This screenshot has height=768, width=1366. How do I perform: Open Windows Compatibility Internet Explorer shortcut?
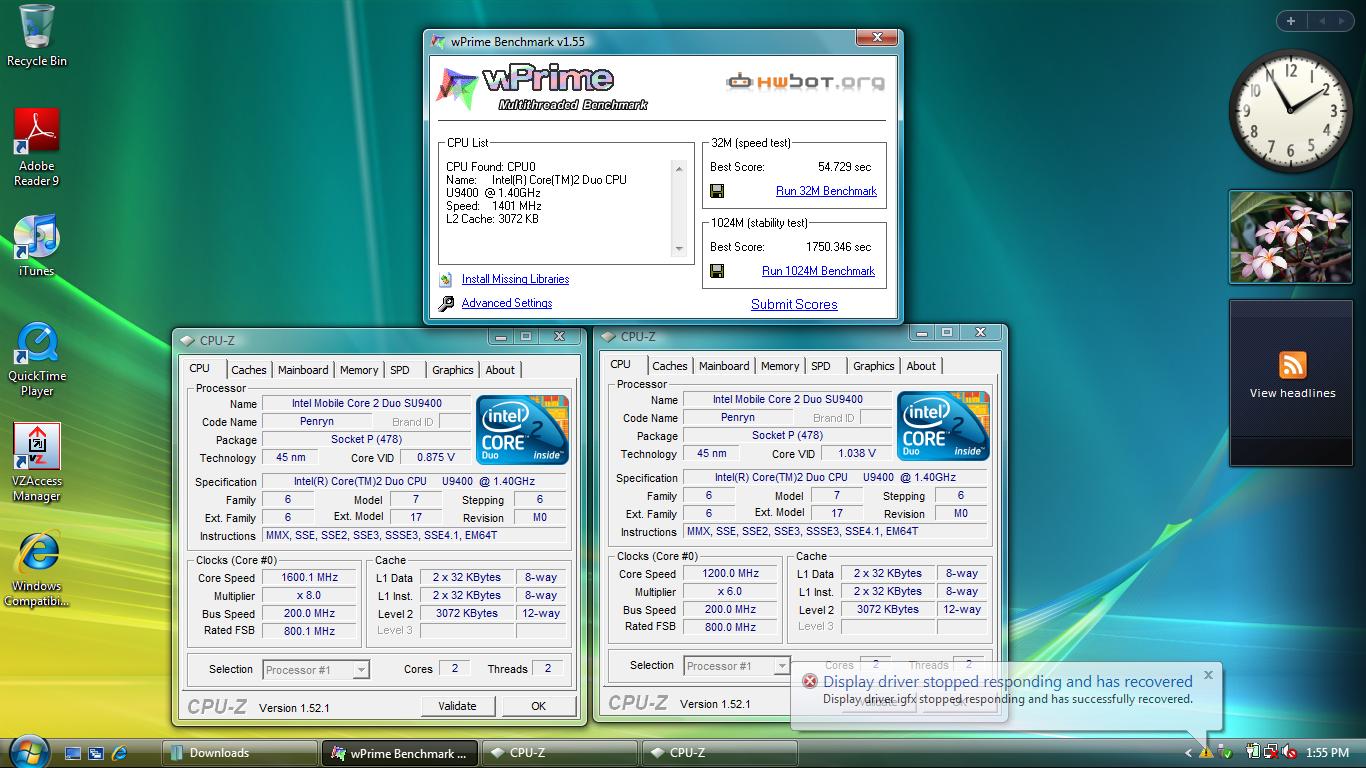tap(37, 569)
